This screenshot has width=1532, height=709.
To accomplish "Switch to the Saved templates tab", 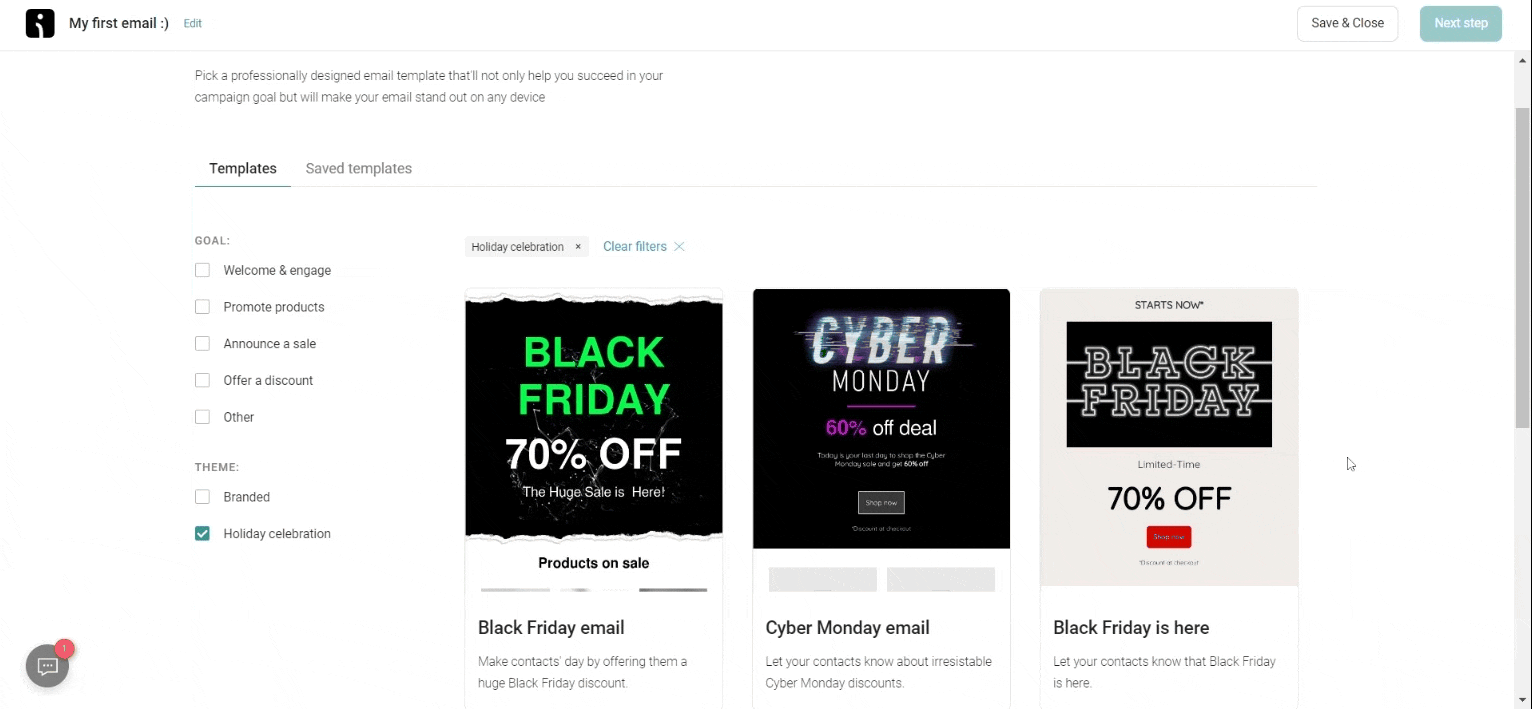I will click(359, 168).
